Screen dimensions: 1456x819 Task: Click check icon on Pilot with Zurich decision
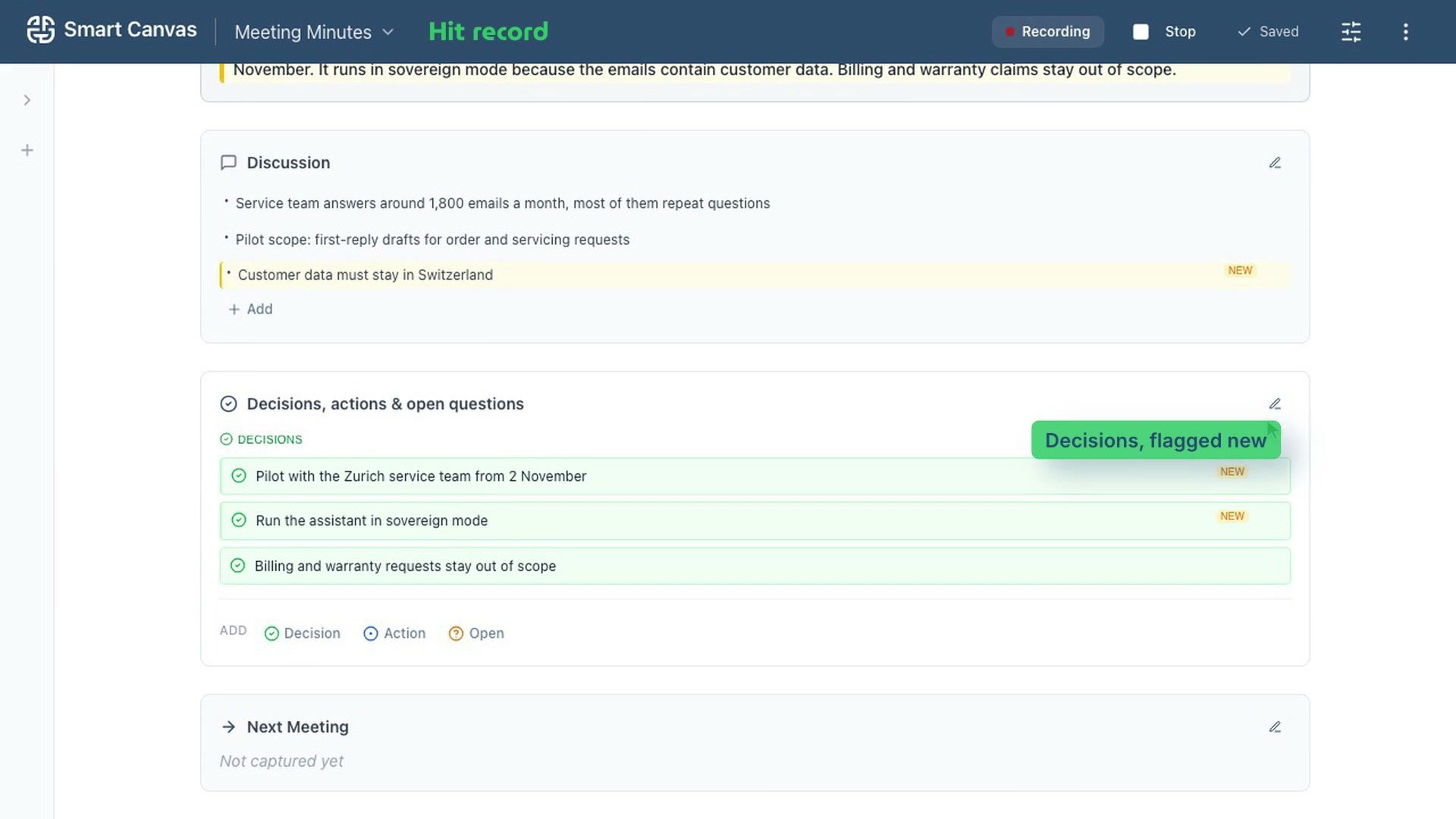click(x=239, y=476)
